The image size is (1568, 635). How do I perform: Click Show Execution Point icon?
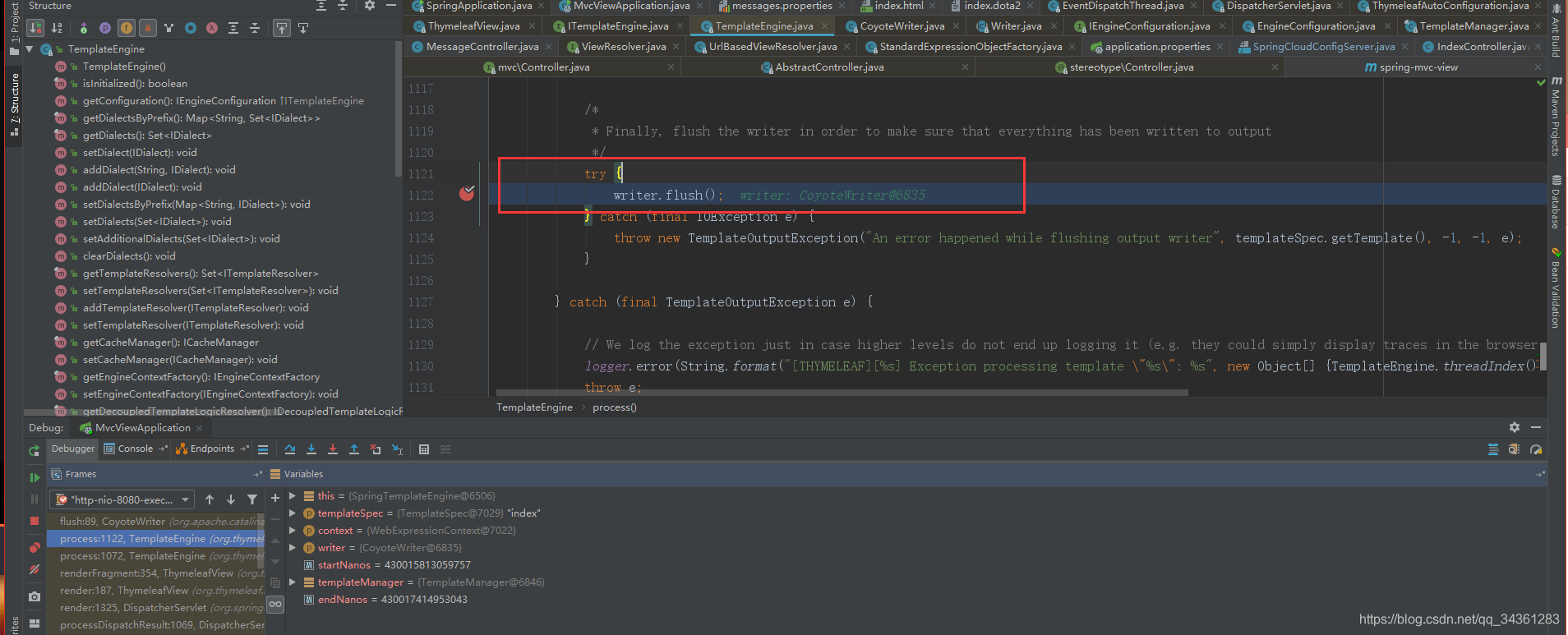(x=263, y=449)
